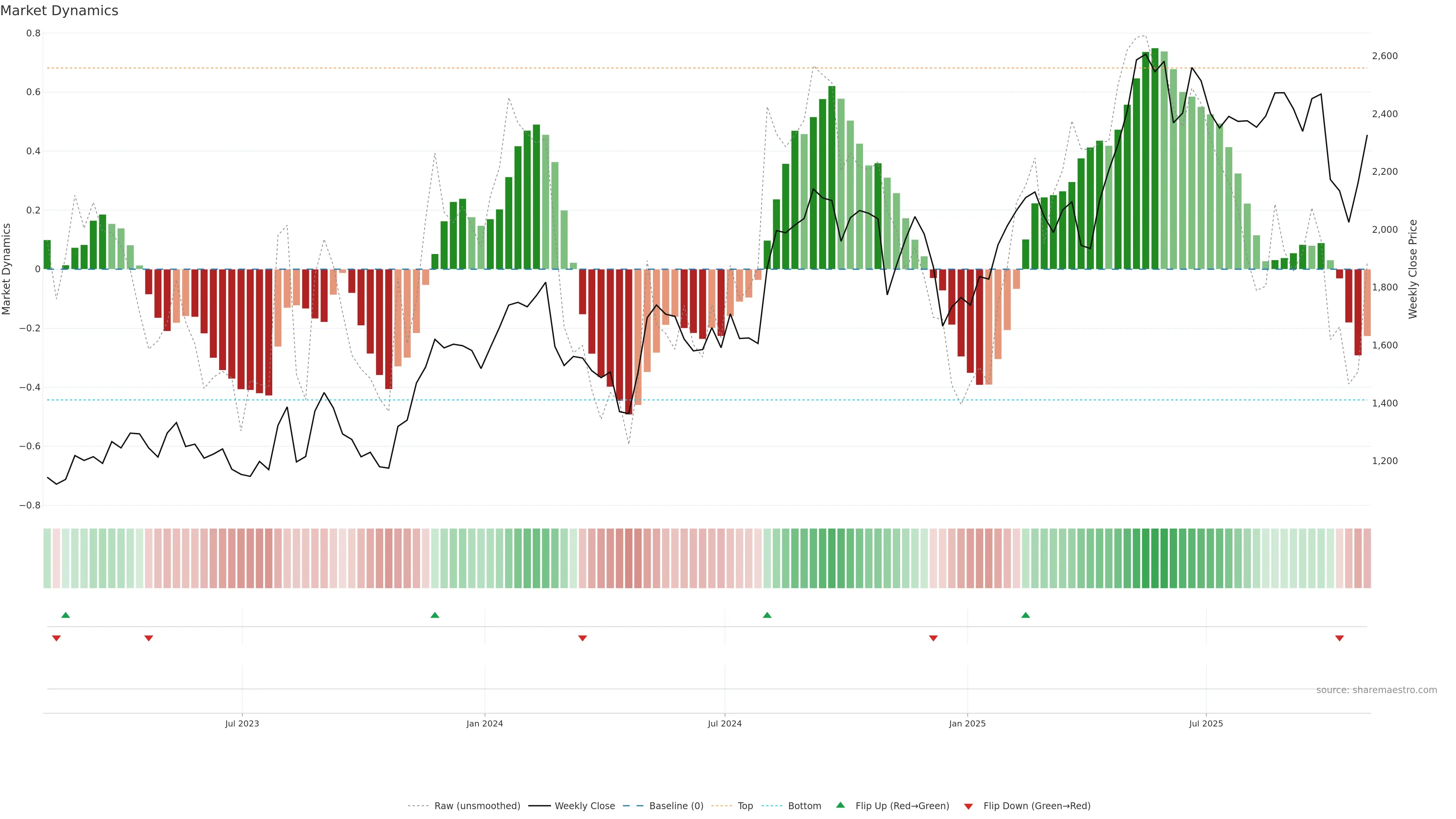Click the green flip-up marker before Jan 2024
Image resolution: width=1456 pixels, height=819 pixels.
pos(435,615)
